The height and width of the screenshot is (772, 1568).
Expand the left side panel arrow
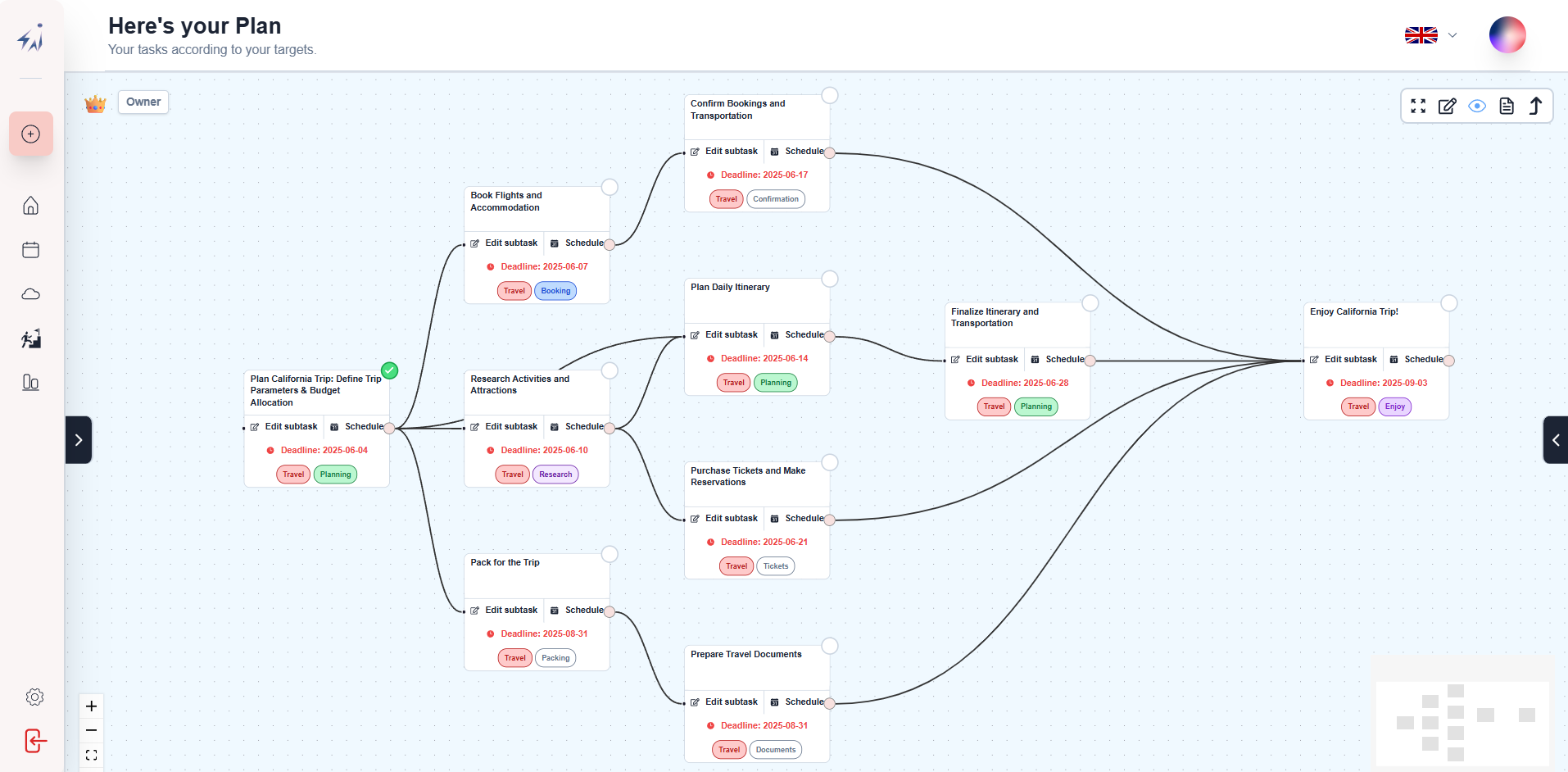tap(79, 440)
